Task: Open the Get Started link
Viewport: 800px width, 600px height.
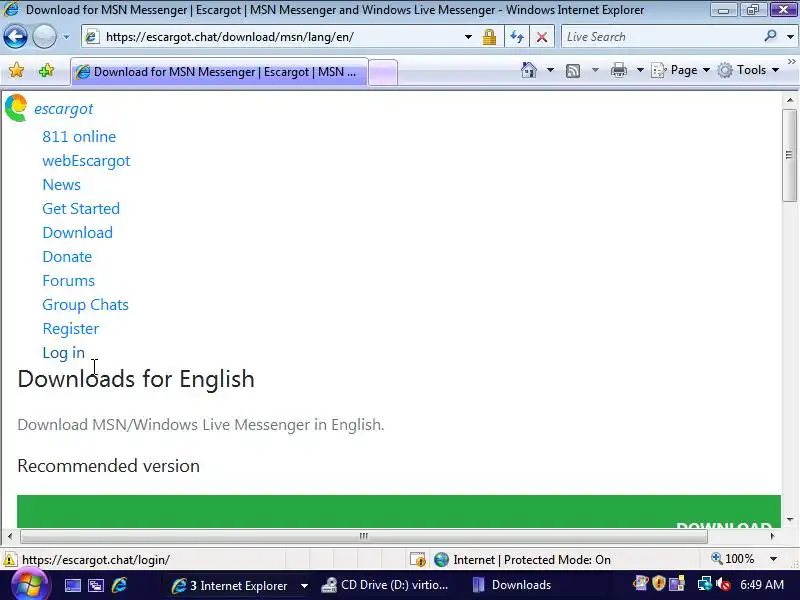Action: pyautogui.click(x=81, y=209)
